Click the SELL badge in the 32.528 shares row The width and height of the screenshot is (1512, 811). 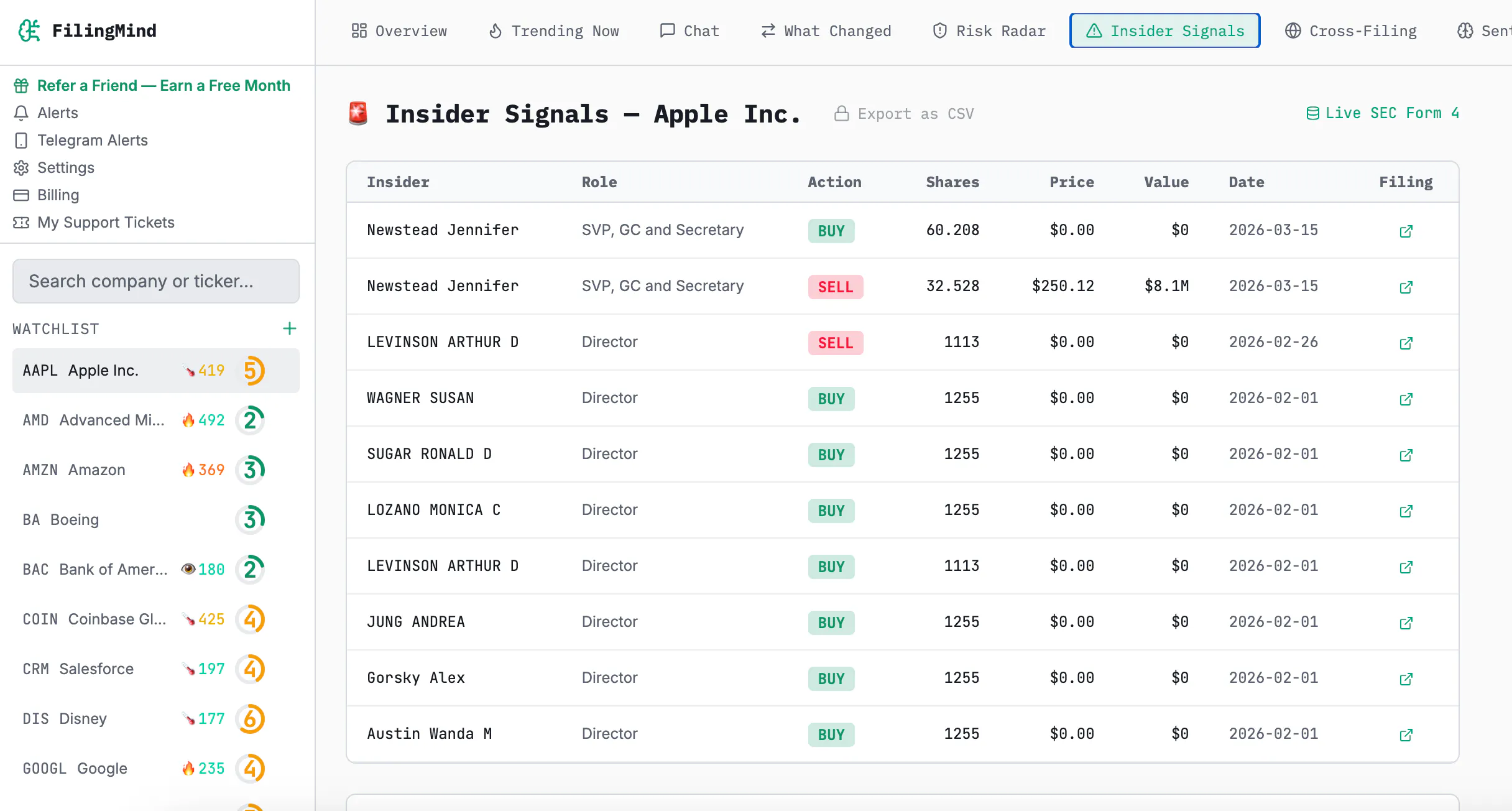[836, 287]
